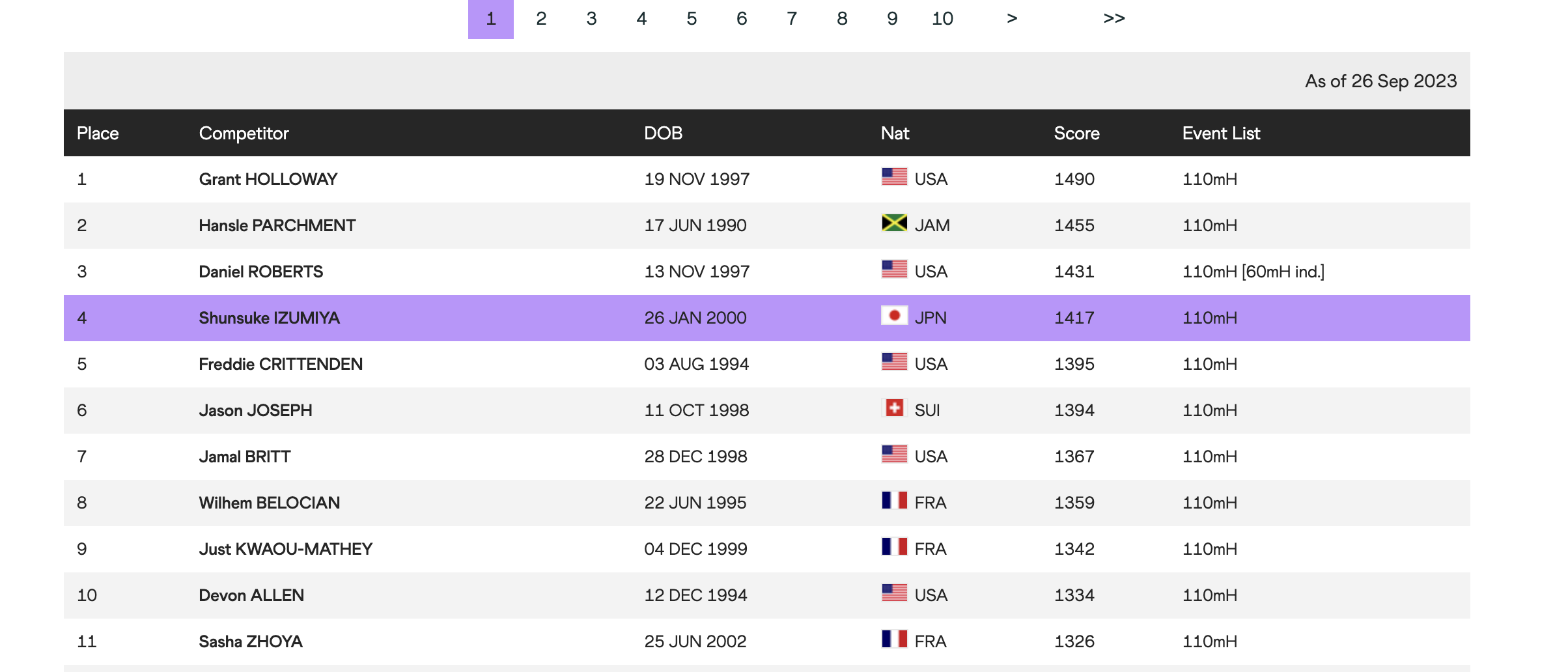The width and height of the screenshot is (1568, 672).
Task: Click the USA flag for Jamal BRITT
Action: (894, 454)
